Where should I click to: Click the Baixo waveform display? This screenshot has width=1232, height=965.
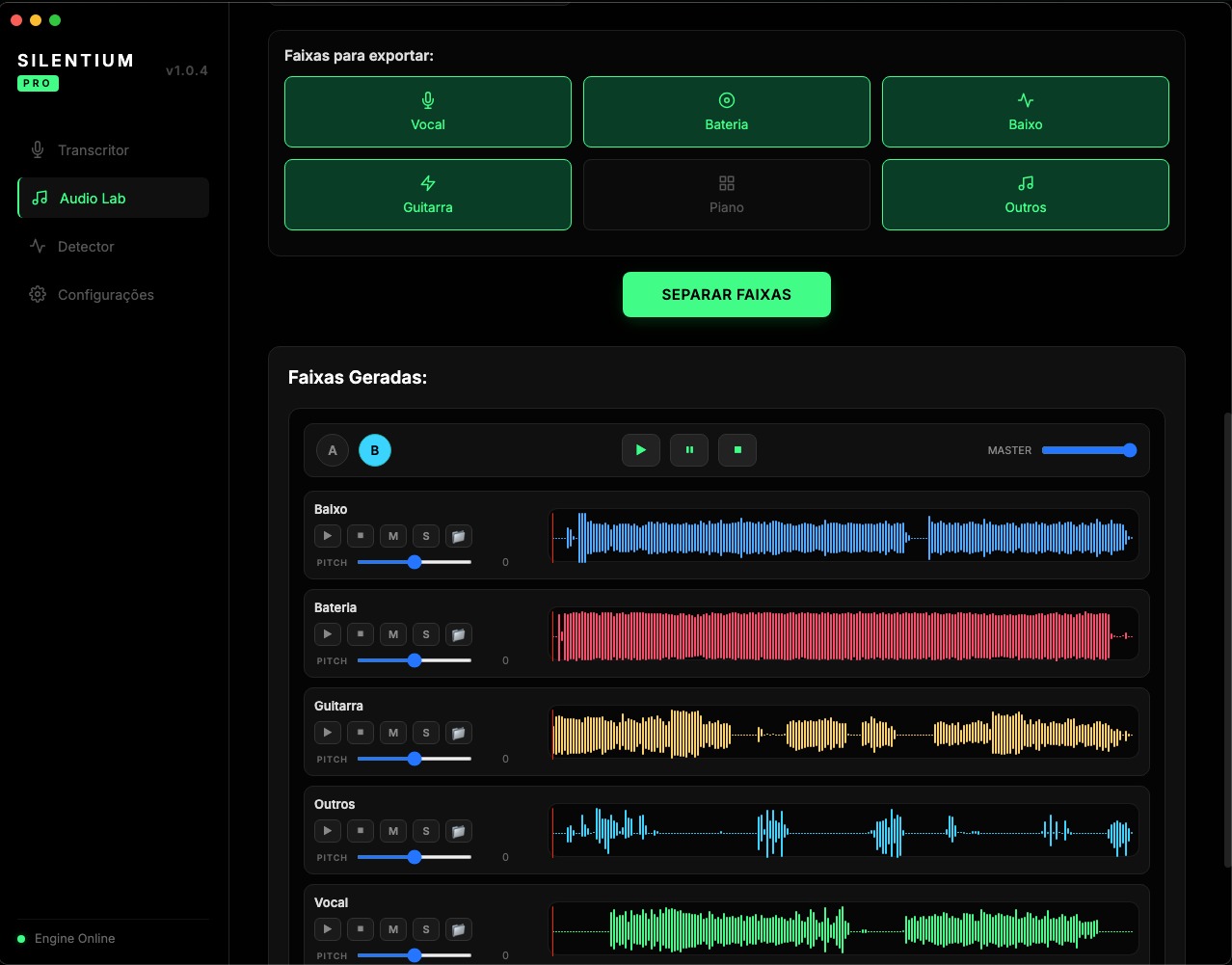click(844, 537)
